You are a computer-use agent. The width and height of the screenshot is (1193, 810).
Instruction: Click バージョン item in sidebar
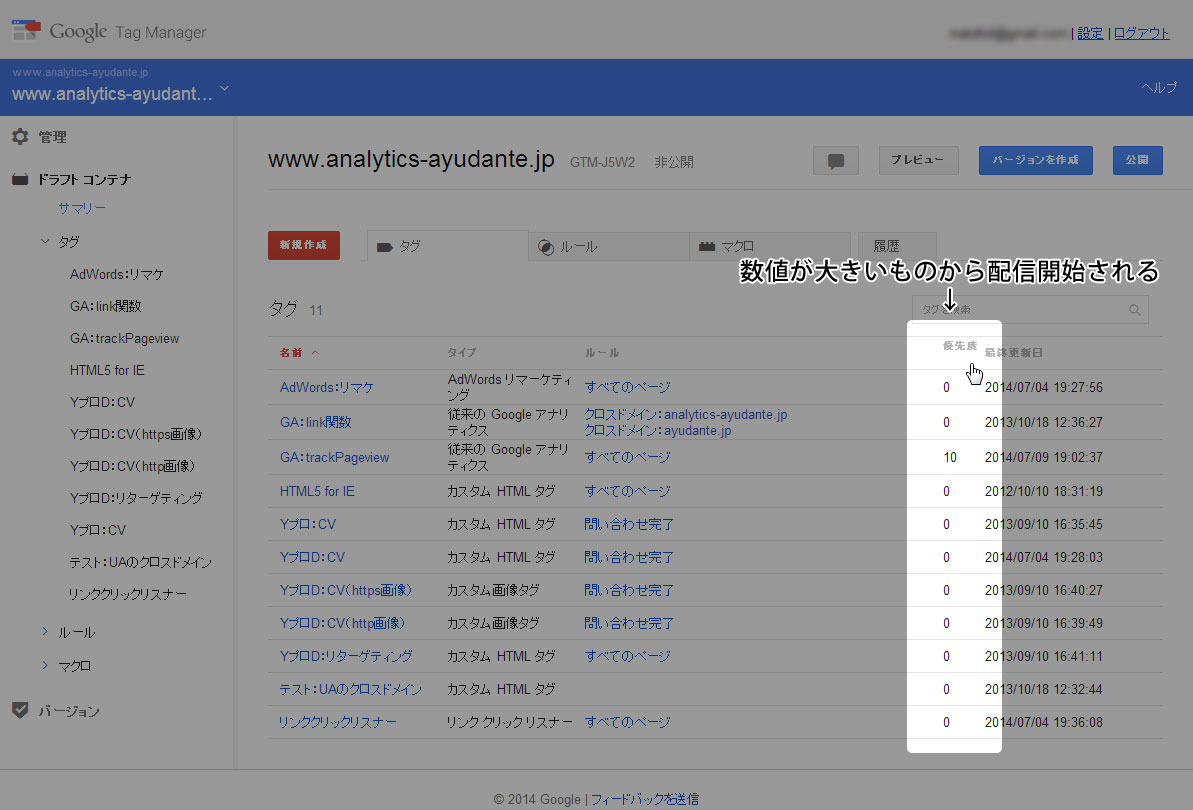pos(68,711)
